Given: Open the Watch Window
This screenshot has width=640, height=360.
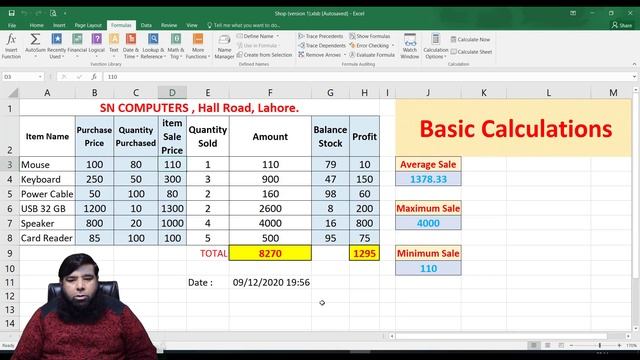Looking at the screenshot, I should tap(410, 46).
